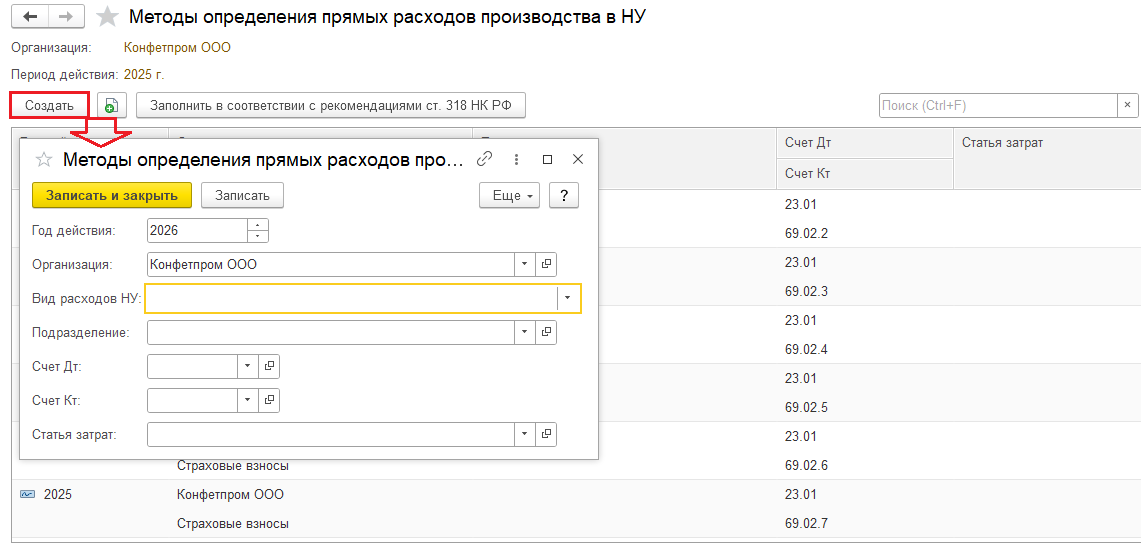Increase the Год действия value by one
1141x547 pixels.
pyautogui.click(x=258, y=225)
